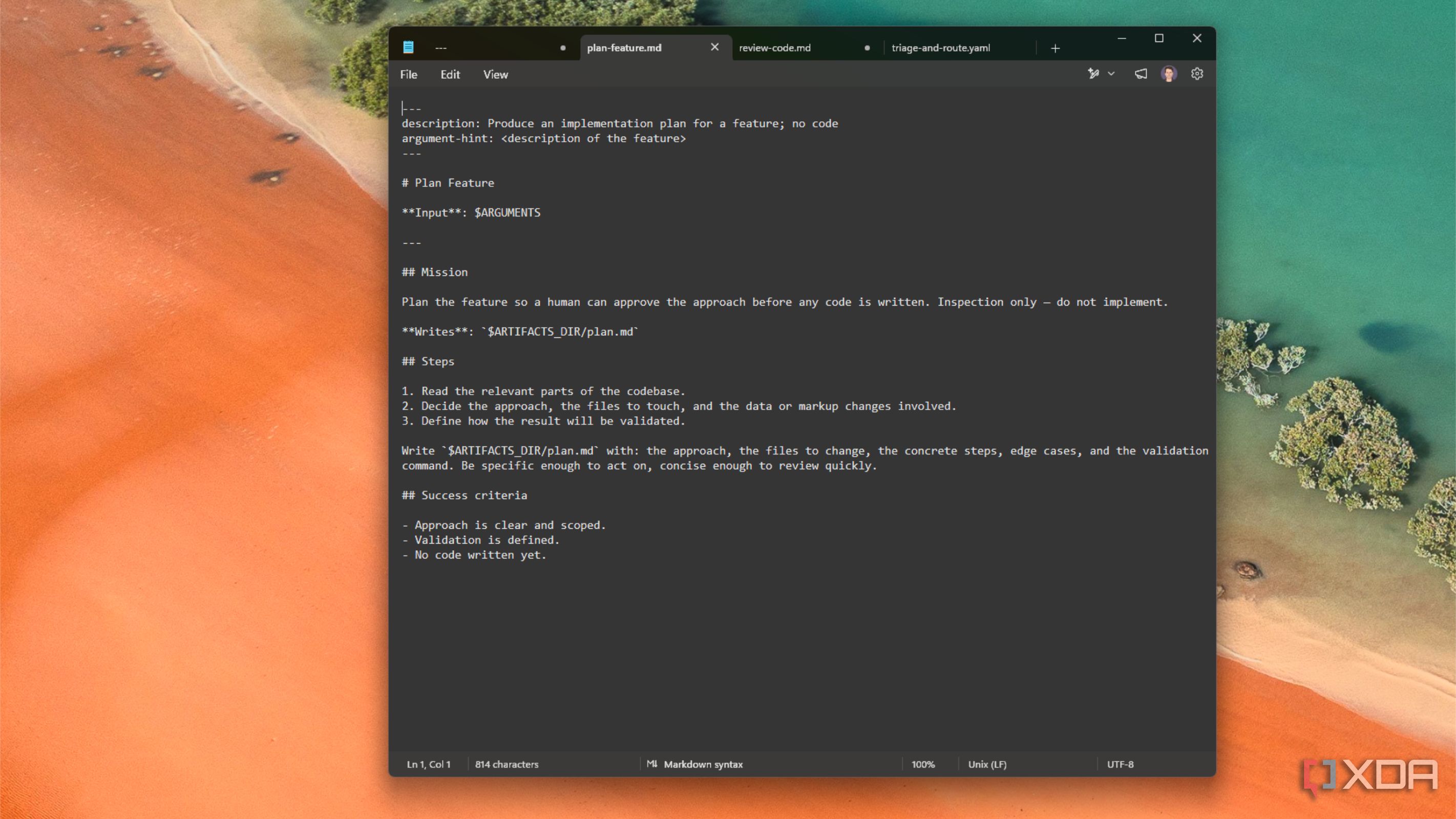
Task: Close the plan-feature.md tab
Action: 714,48
